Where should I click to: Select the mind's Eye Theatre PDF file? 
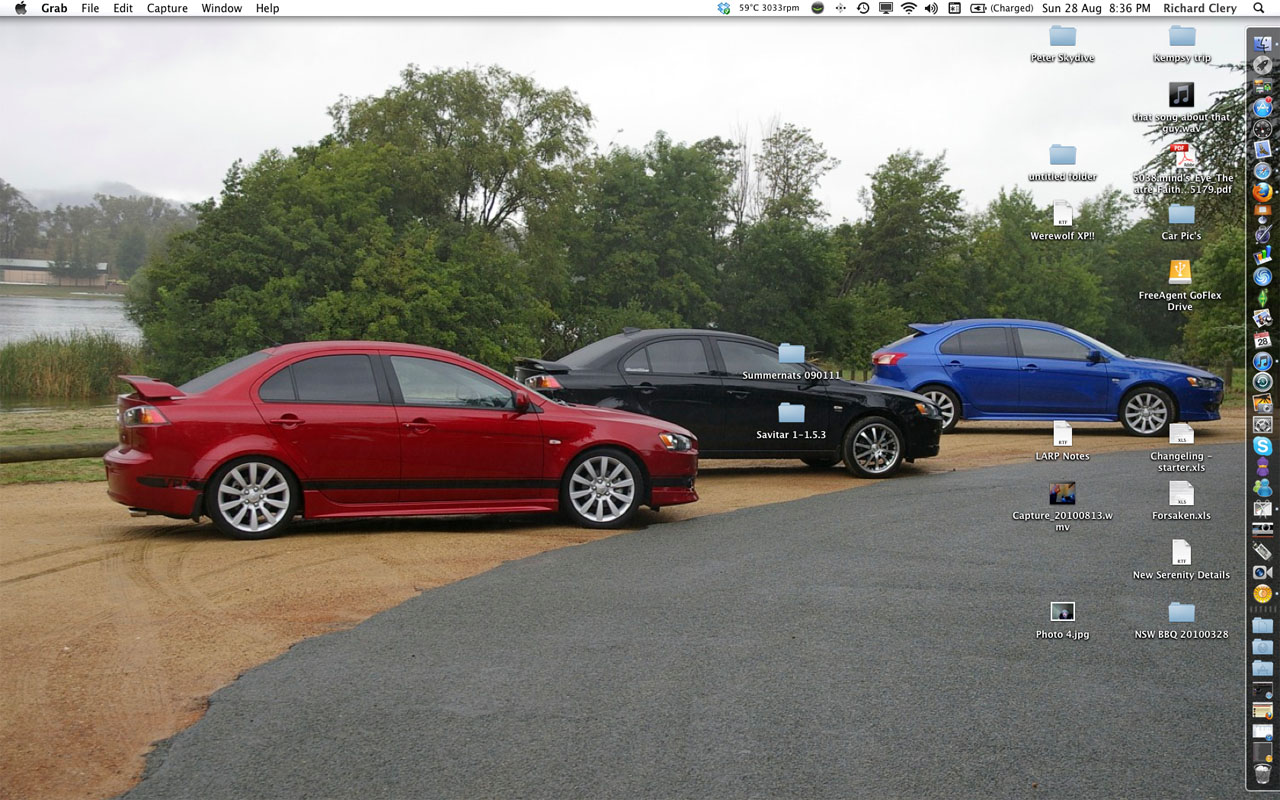(1183, 155)
